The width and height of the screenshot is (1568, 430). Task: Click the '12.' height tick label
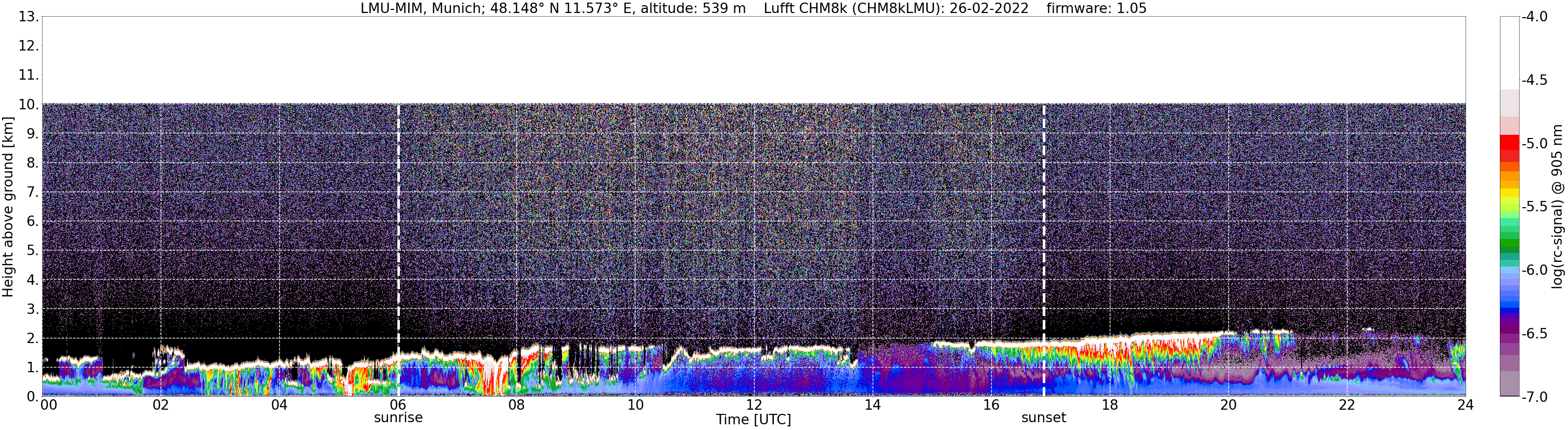point(29,46)
